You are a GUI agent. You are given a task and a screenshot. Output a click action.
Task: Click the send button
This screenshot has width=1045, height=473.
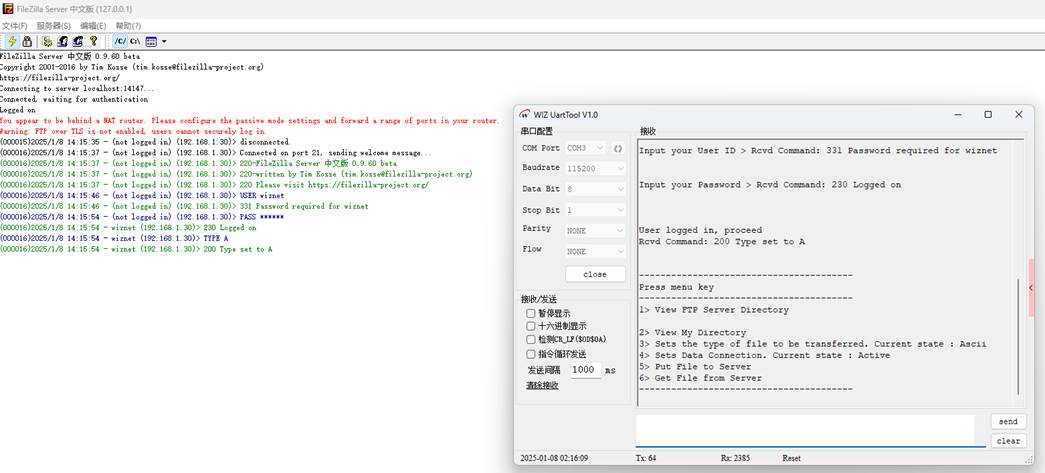(x=1008, y=422)
